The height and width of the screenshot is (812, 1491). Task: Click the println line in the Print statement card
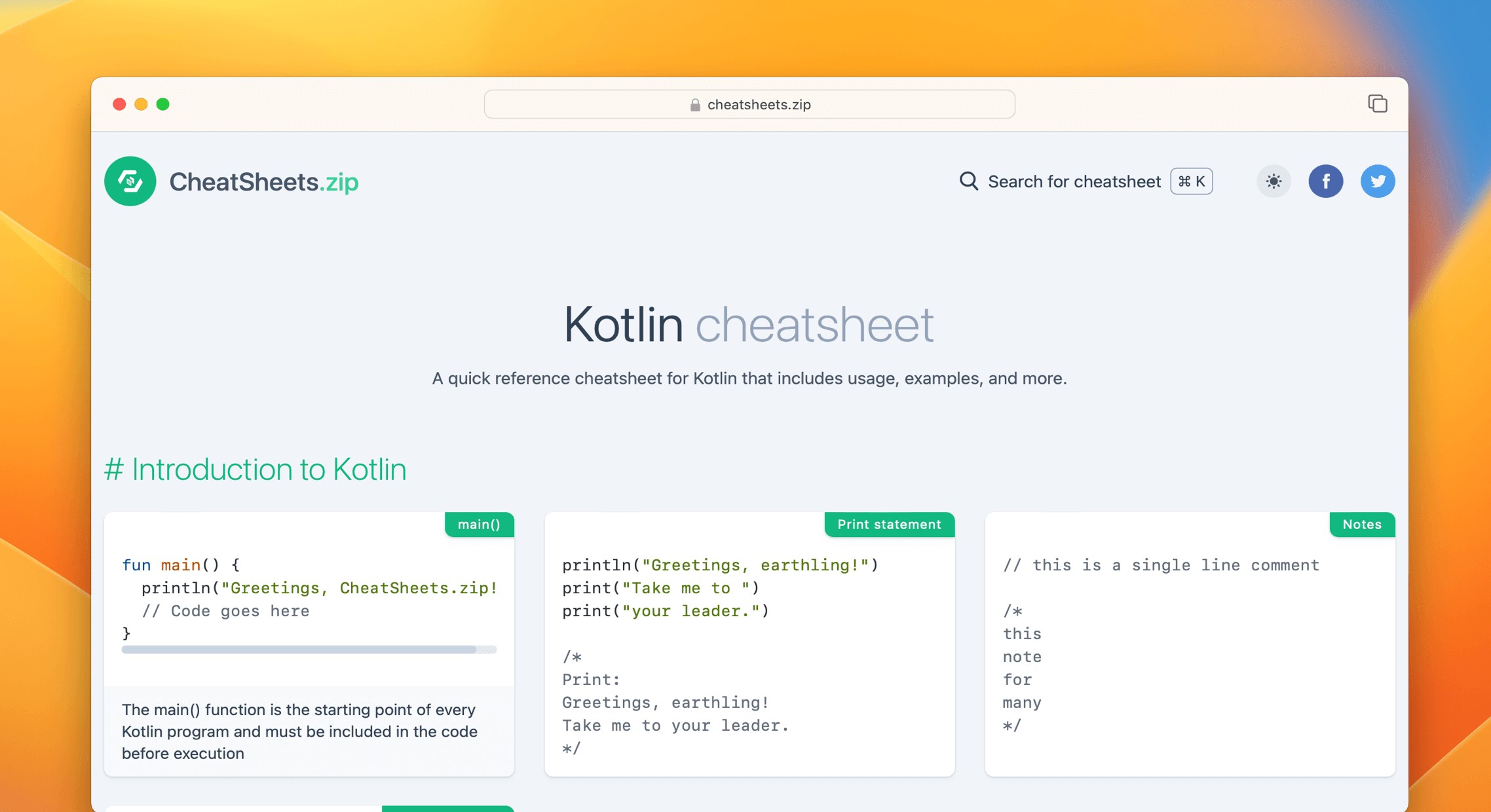pyautogui.click(x=721, y=564)
